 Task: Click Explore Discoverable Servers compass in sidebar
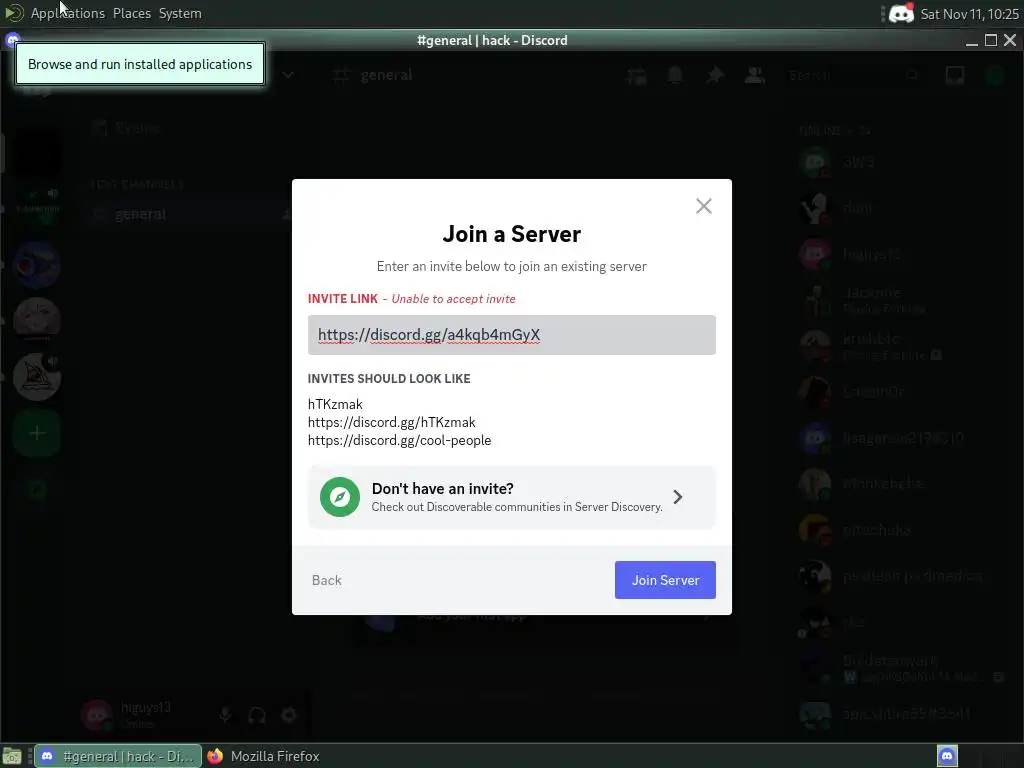(x=37, y=489)
